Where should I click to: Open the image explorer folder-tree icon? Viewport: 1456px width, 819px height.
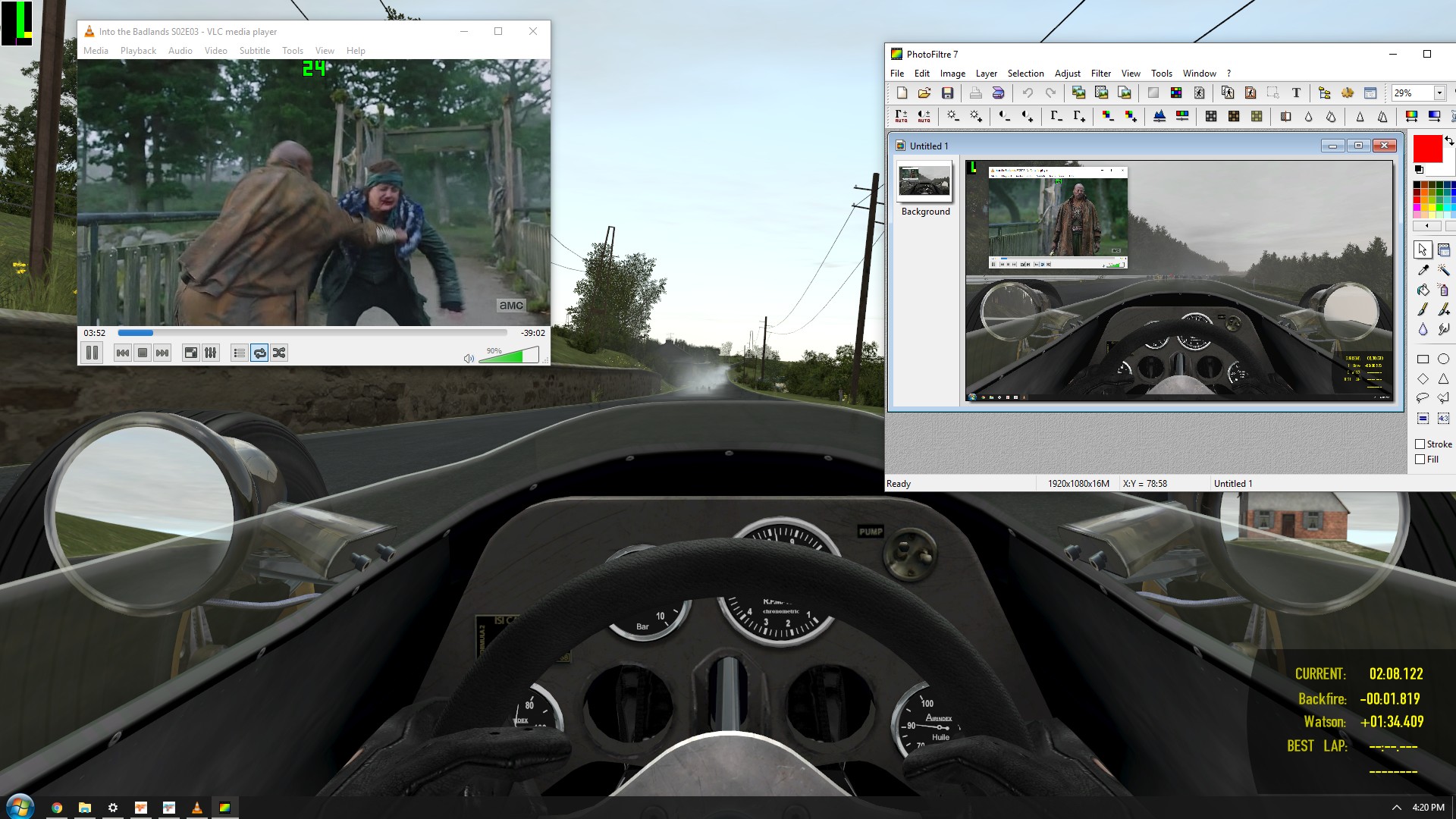[1325, 93]
